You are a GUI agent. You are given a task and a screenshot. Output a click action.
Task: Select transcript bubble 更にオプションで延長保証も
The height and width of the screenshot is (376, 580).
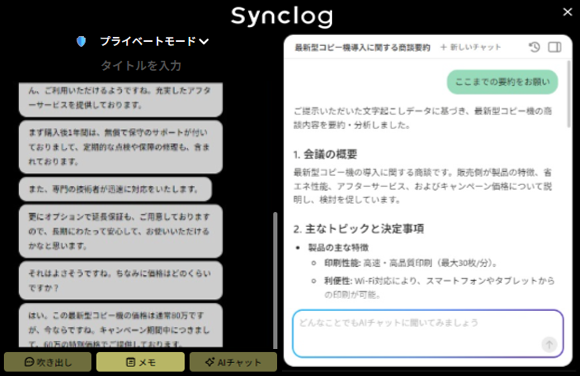[x=121, y=231]
